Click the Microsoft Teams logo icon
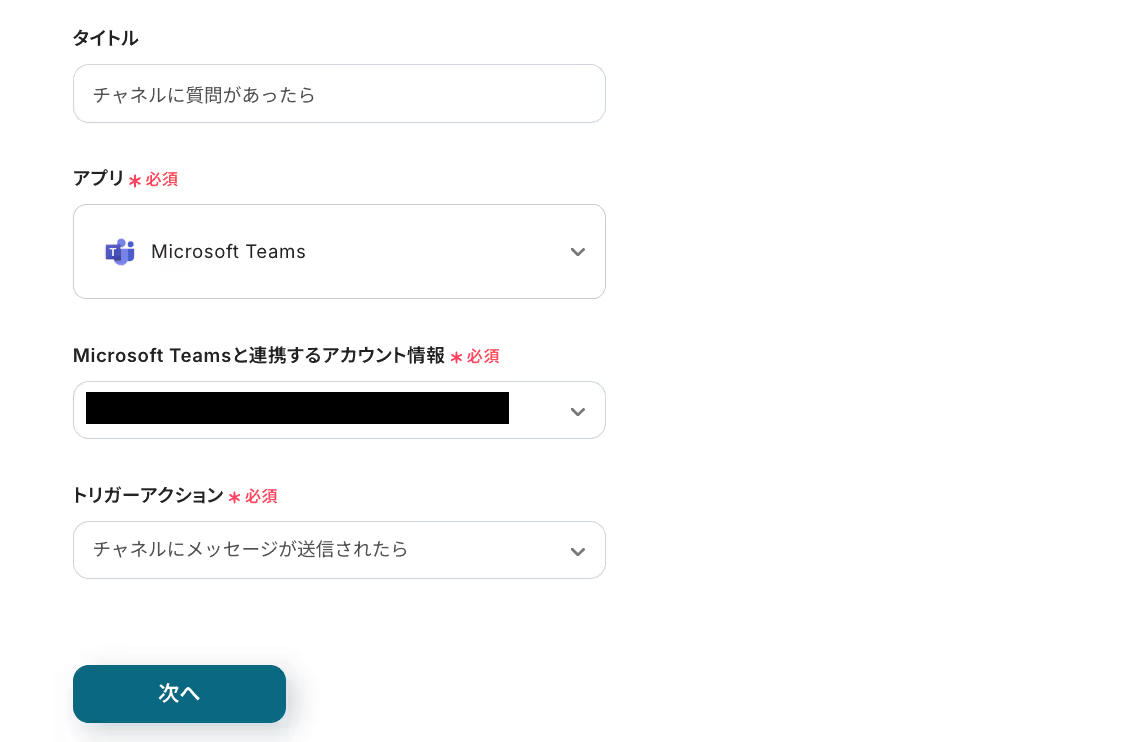1136x742 pixels. pos(120,252)
